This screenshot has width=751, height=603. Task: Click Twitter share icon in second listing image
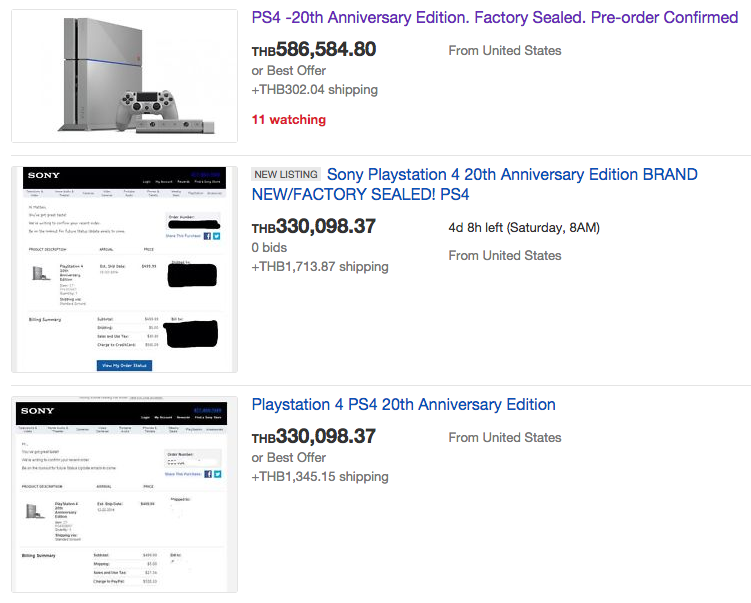click(x=217, y=236)
